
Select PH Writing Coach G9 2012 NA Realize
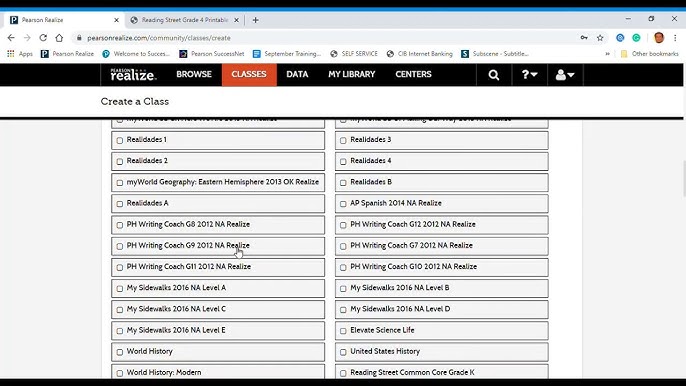point(218,246)
